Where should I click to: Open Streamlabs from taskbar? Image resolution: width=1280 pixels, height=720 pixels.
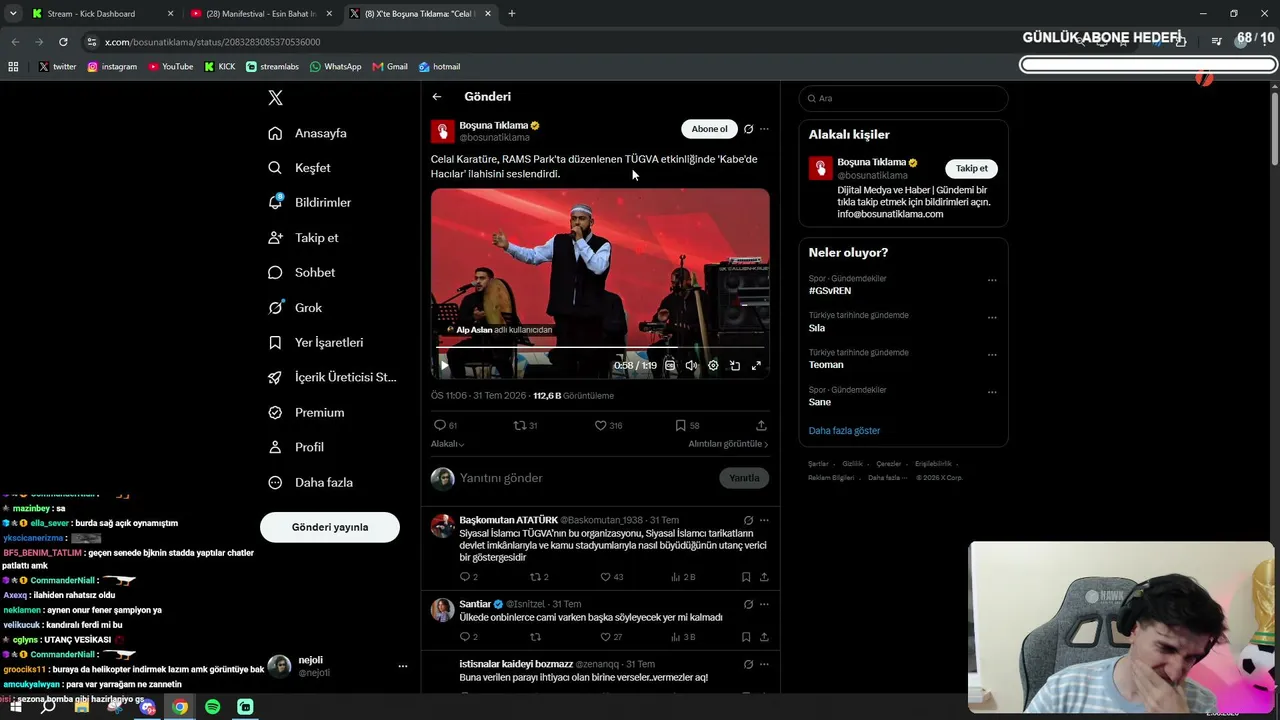tap(246, 707)
